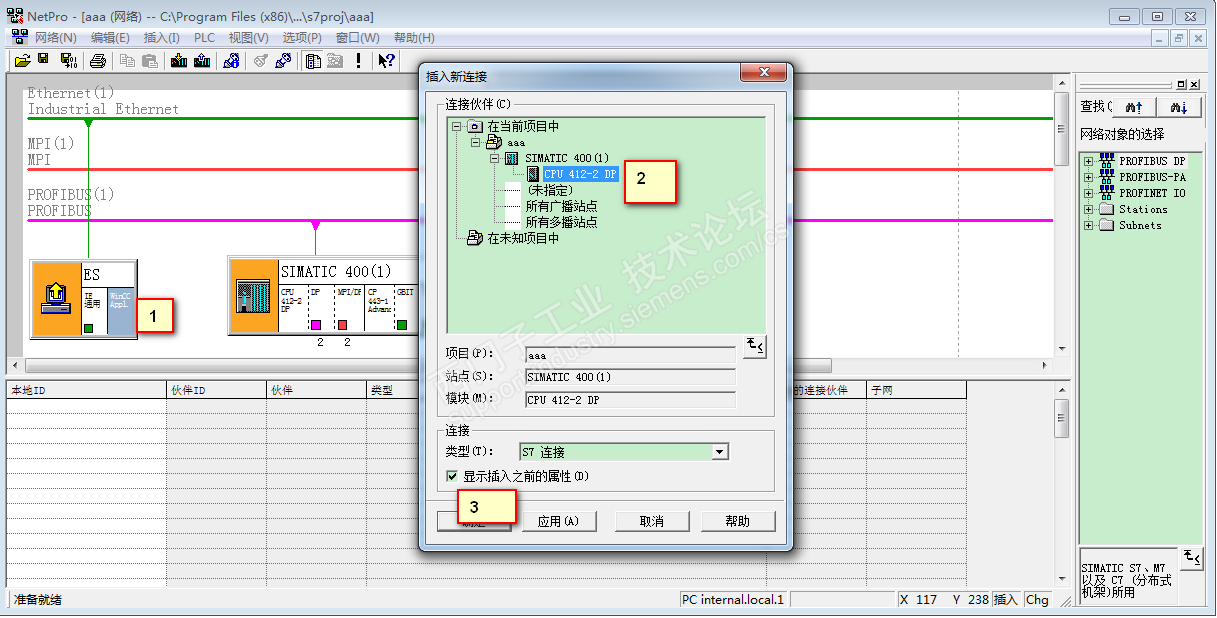This screenshot has height=618, width=1217.
Task: Click the 取消 cancel button in dialog
Action: point(652,521)
